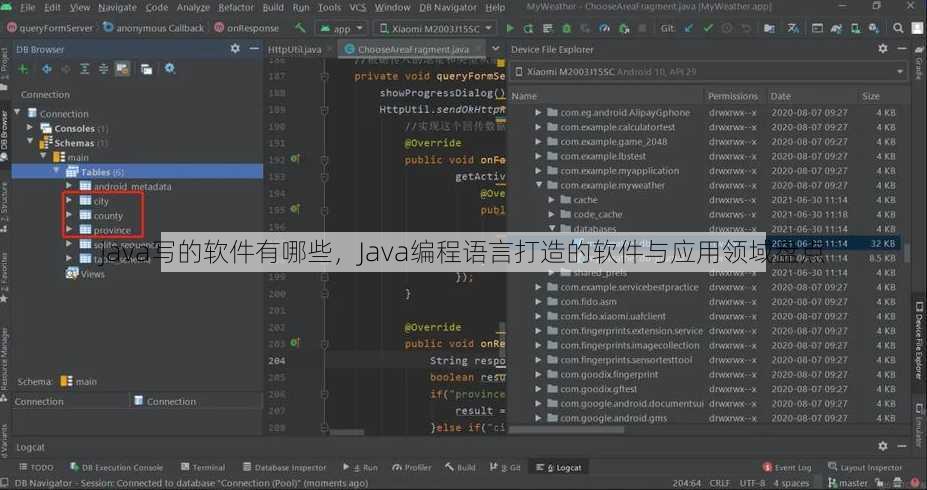This screenshot has width=927, height=490.
Task: Collapse the Schemas tree node
Action: [30, 142]
